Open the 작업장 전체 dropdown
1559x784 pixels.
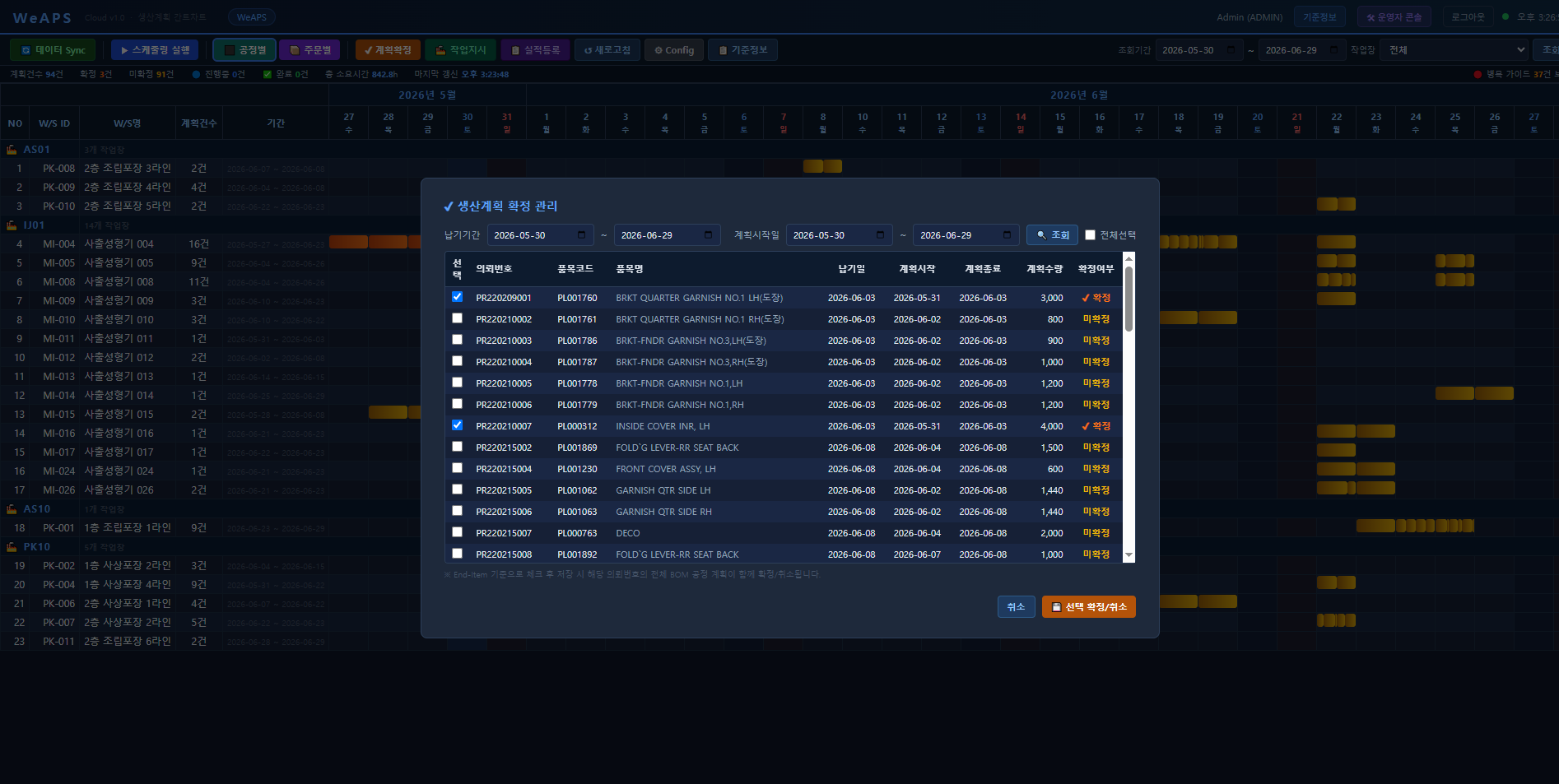1454,50
